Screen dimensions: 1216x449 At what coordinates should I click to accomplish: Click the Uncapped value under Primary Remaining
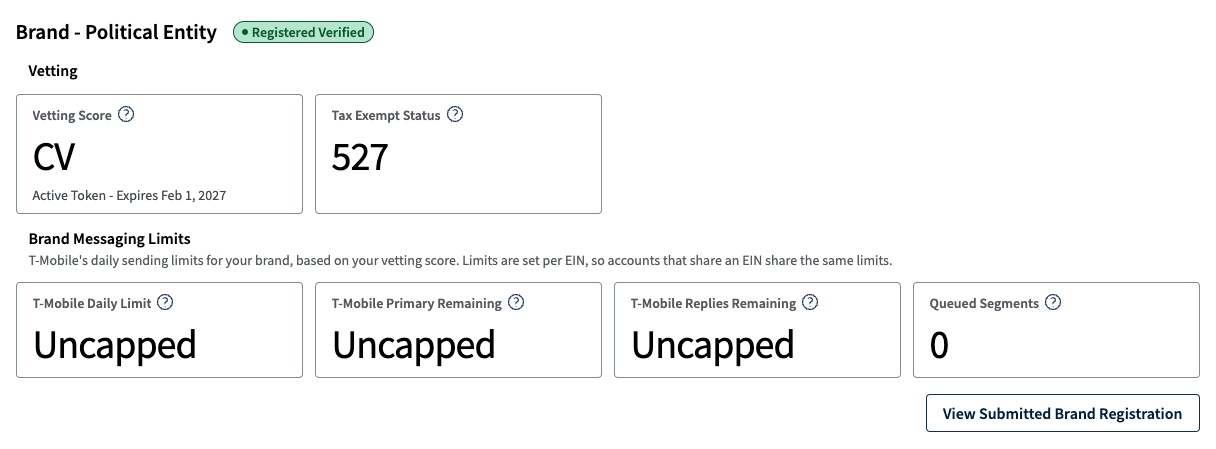click(x=414, y=345)
